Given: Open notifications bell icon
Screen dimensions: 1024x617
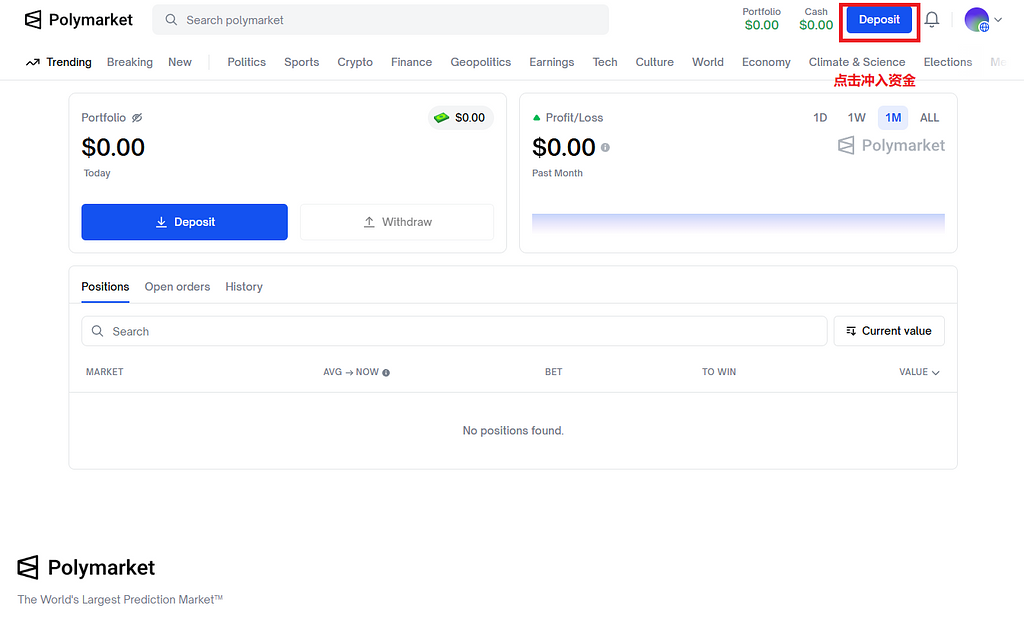Looking at the screenshot, I should [x=931, y=20].
